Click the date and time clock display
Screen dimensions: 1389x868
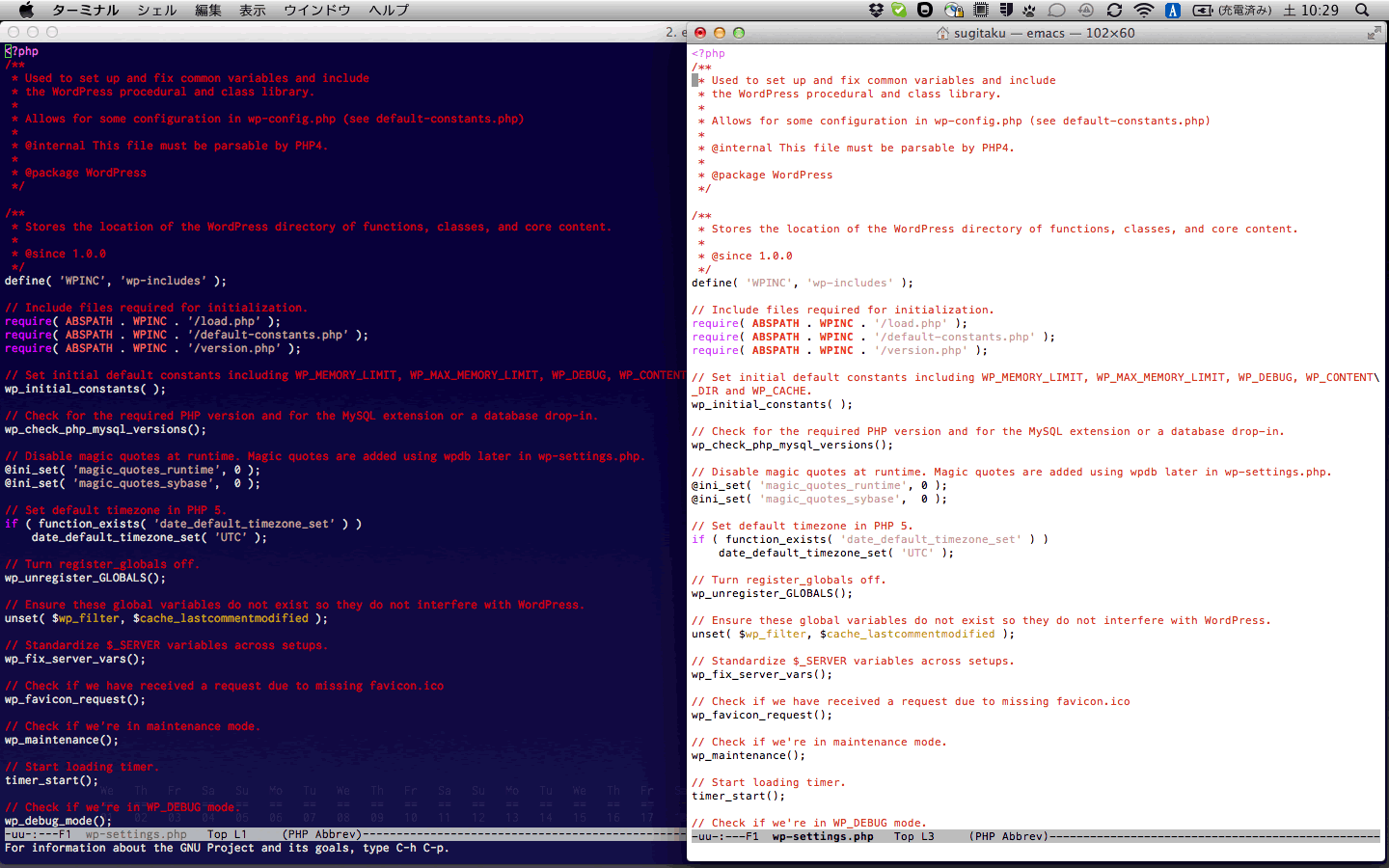coord(1310,11)
